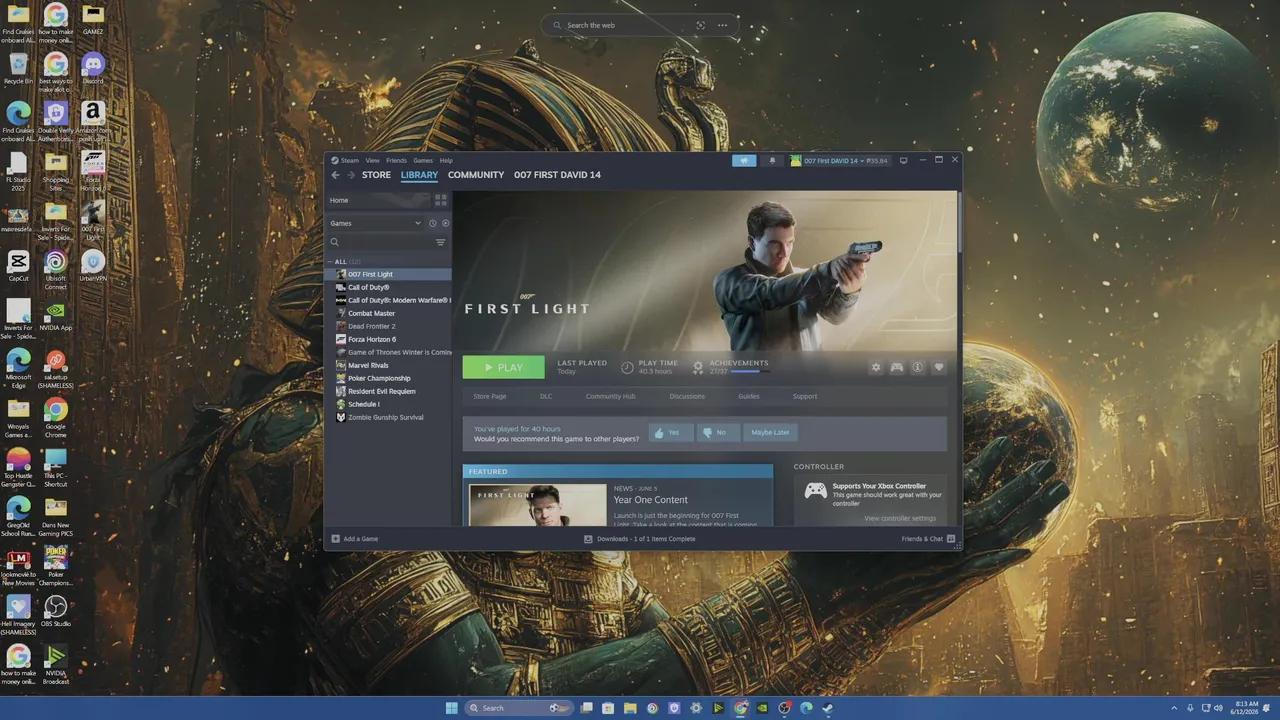1280x720 pixels.
Task: Open Discord desktop shortcut
Action: (93, 69)
